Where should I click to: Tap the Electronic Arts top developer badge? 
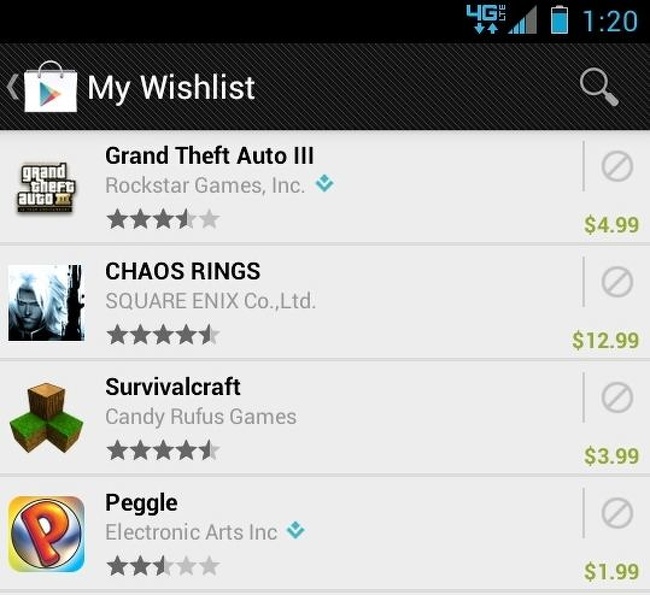(296, 530)
